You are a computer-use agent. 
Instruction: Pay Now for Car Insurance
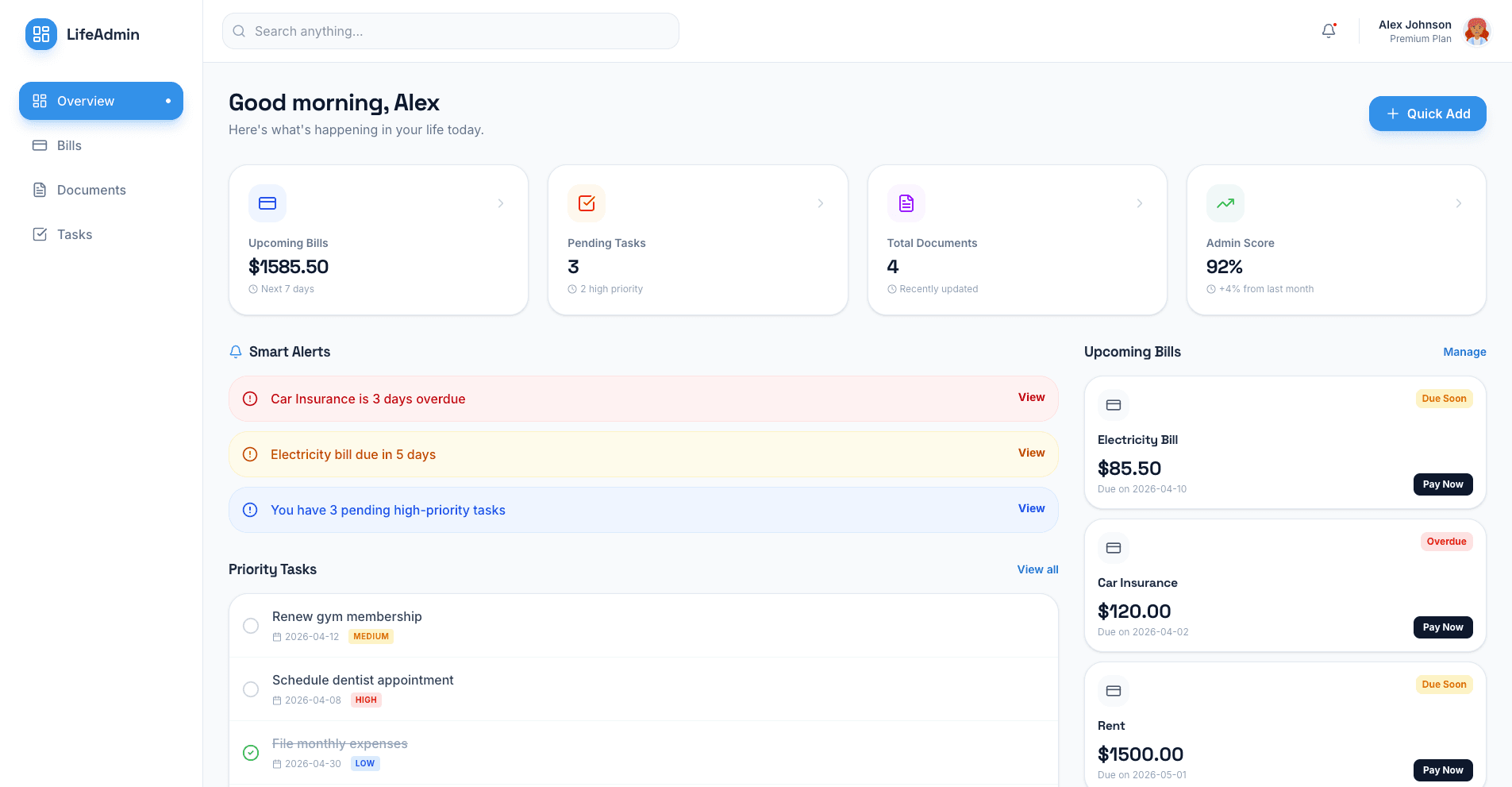click(1443, 627)
